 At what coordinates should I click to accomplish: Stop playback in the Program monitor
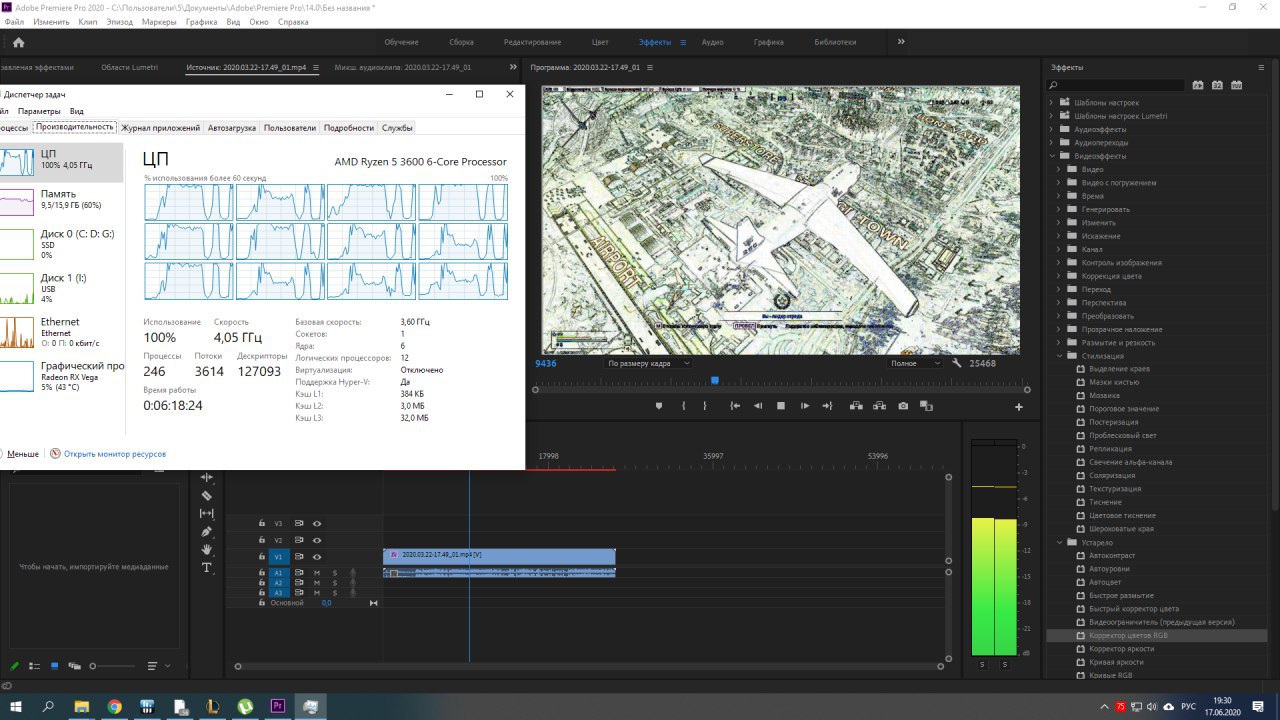pyautogui.click(x=781, y=406)
